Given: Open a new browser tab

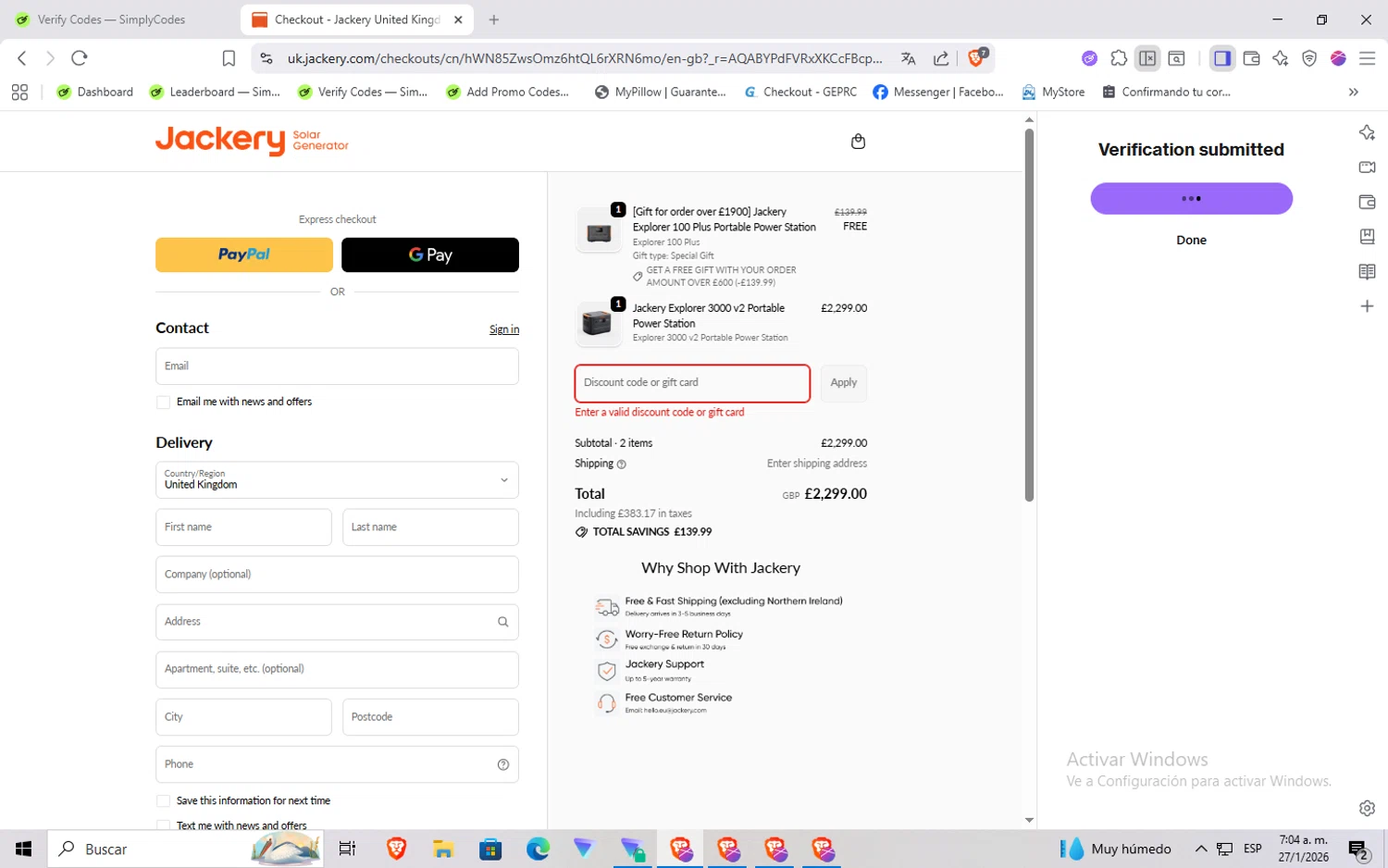Looking at the screenshot, I should tap(493, 19).
